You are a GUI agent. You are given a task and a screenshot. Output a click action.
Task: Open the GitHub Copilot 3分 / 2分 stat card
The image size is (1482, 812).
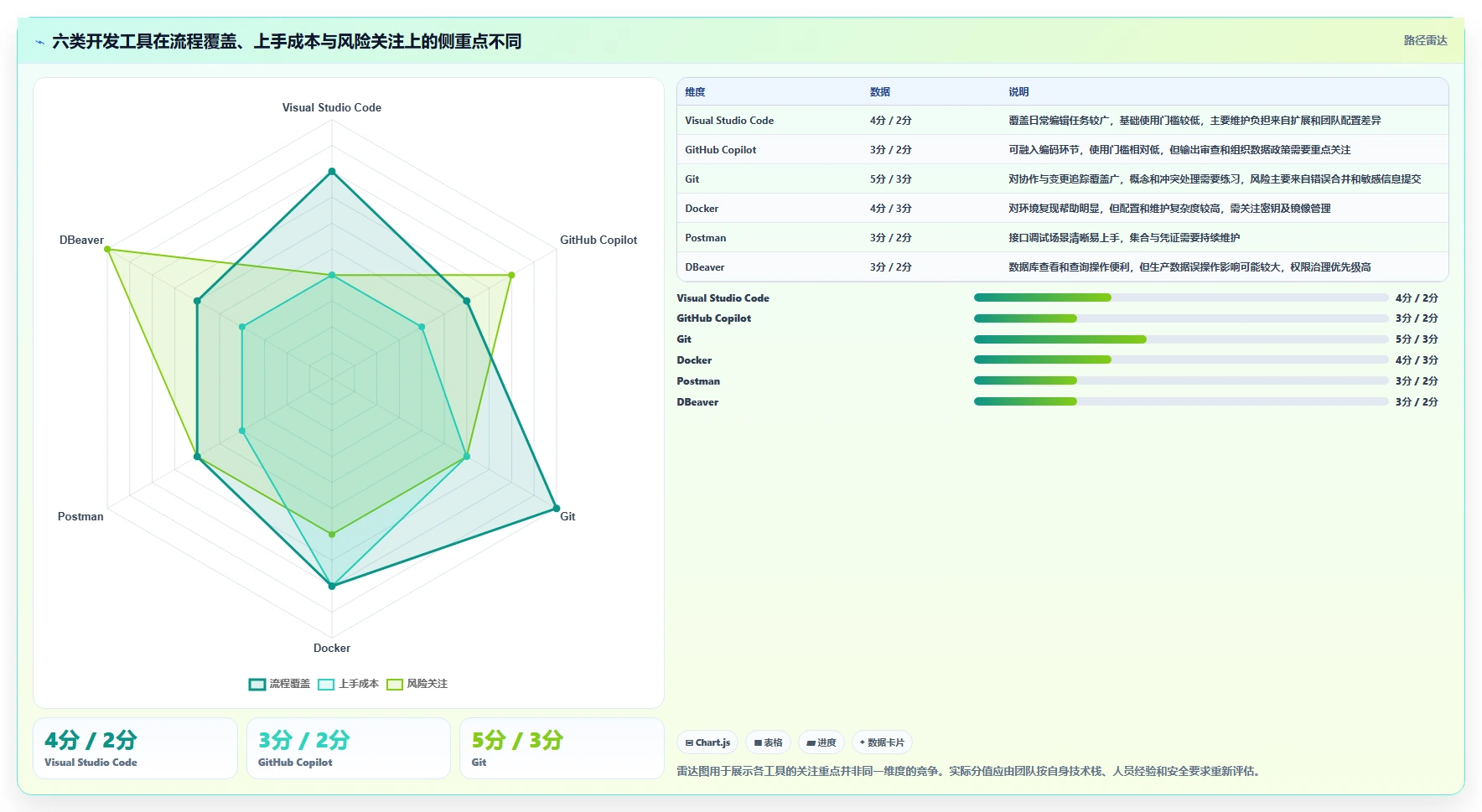coord(349,748)
